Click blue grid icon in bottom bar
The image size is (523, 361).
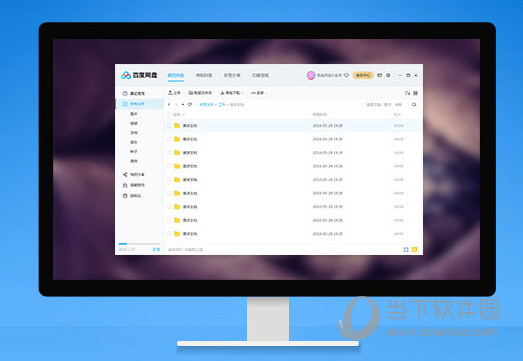406,250
